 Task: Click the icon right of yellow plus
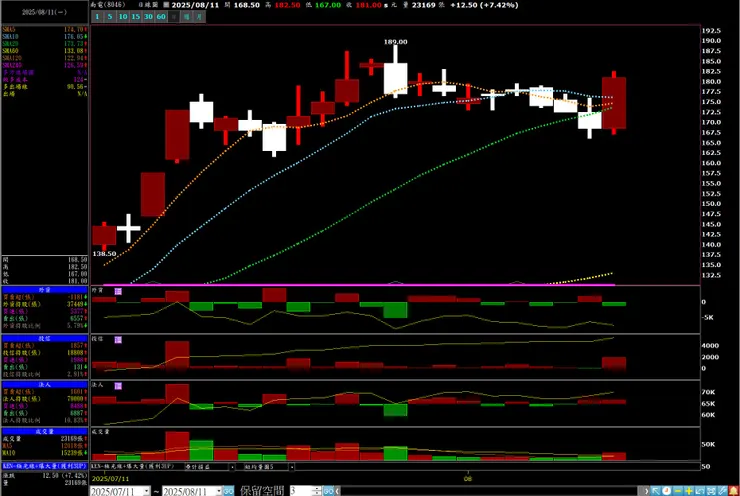[700, 491]
